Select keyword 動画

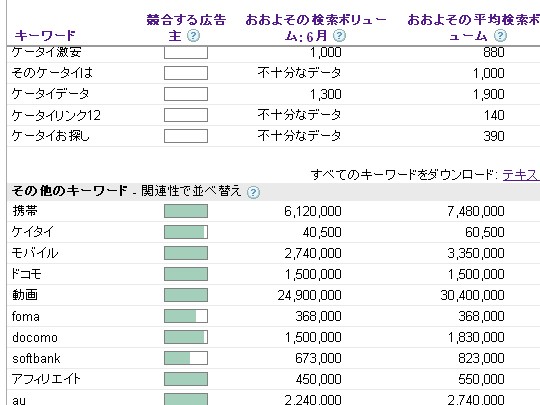coord(25,295)
